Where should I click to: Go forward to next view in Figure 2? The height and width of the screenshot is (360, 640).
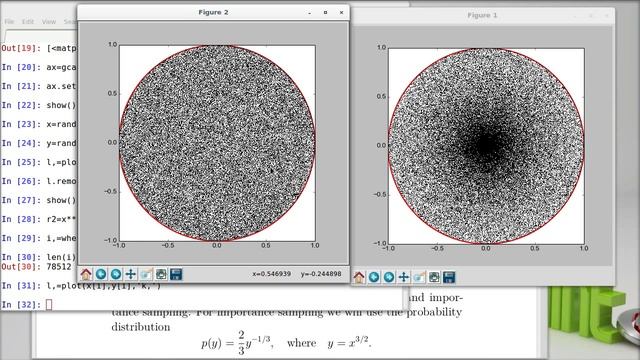(x=116, y=274)
